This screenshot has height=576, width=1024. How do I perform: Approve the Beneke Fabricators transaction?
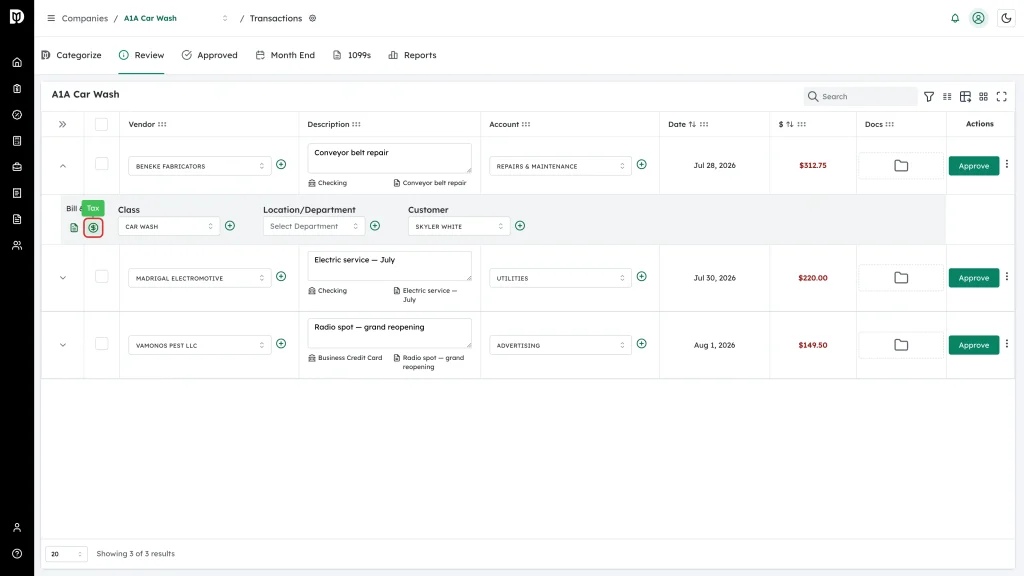pyautogui.click(x=974, y=166)
